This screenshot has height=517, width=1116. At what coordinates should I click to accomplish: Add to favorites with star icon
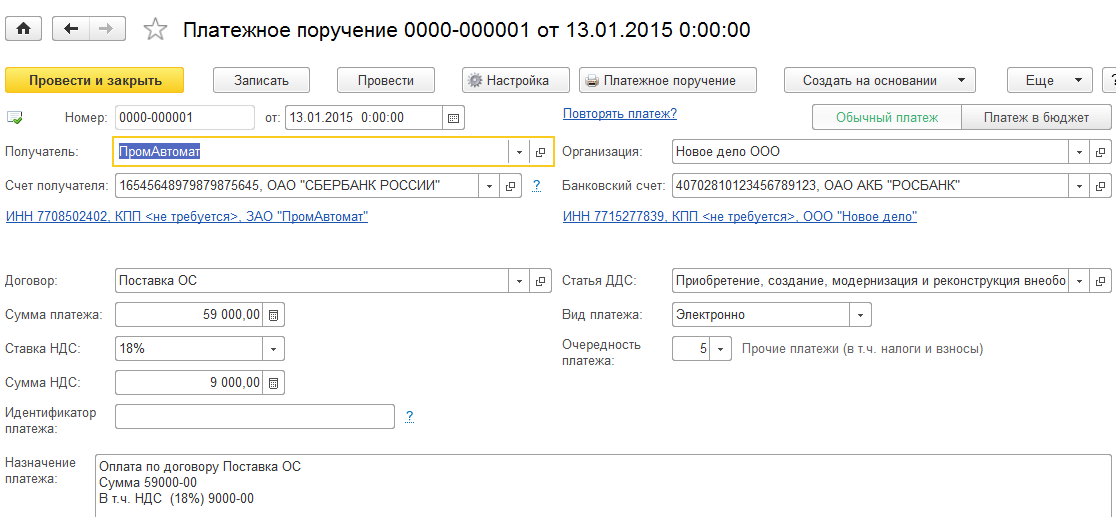155,30
